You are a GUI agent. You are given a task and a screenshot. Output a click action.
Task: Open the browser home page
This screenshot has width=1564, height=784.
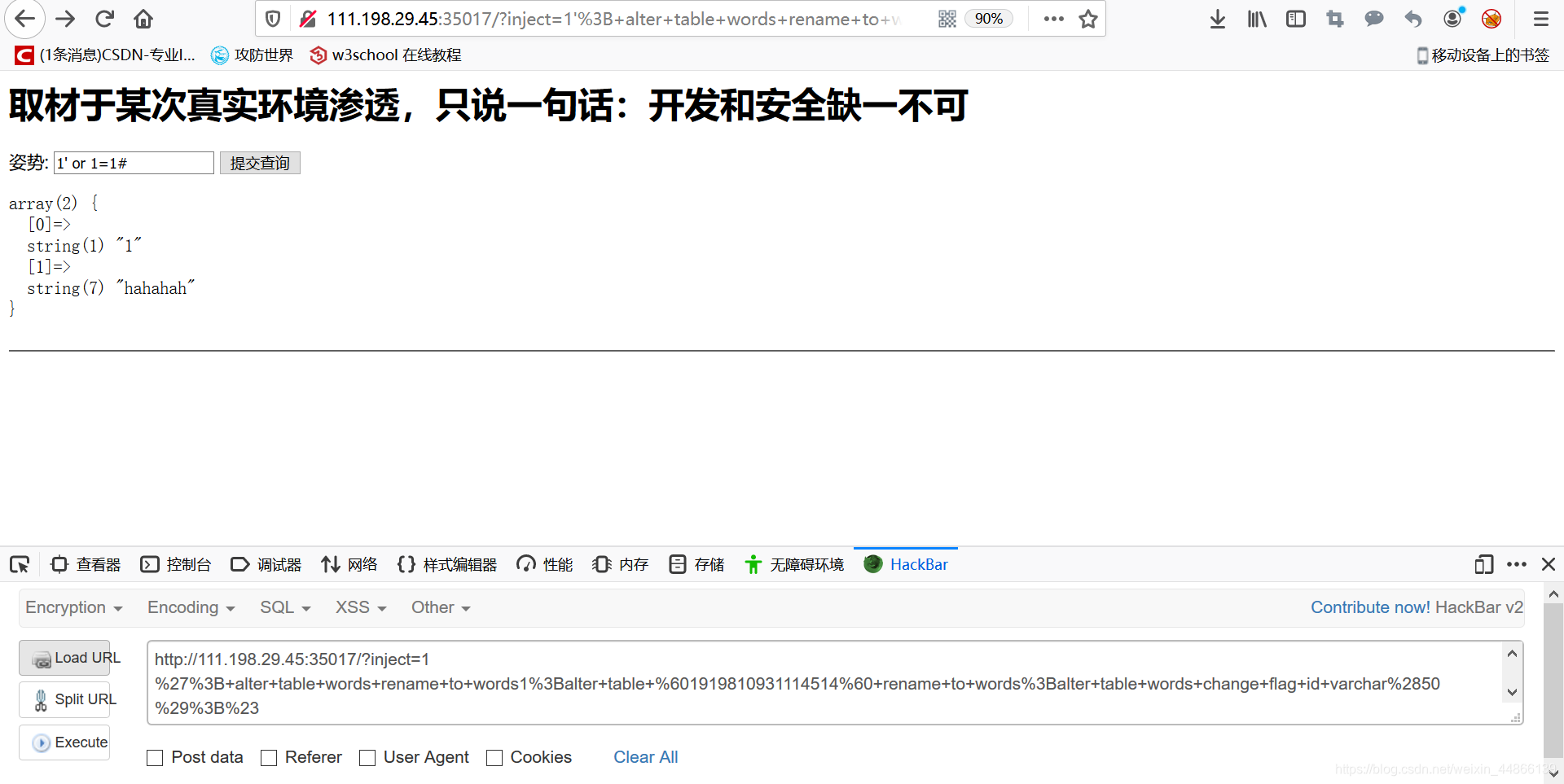pos(143,19)
